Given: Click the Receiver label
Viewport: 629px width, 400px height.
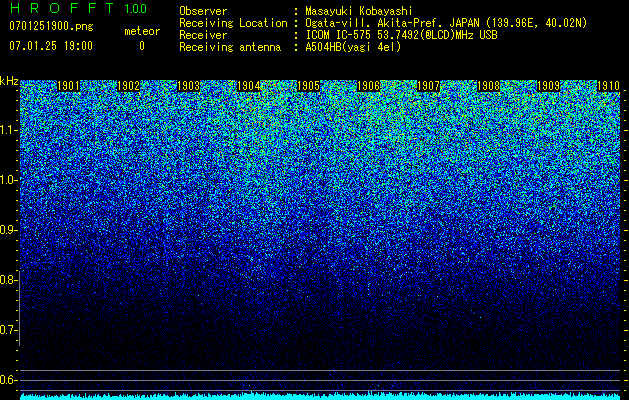Looking at the screenshot, I should tap(203, 35).
